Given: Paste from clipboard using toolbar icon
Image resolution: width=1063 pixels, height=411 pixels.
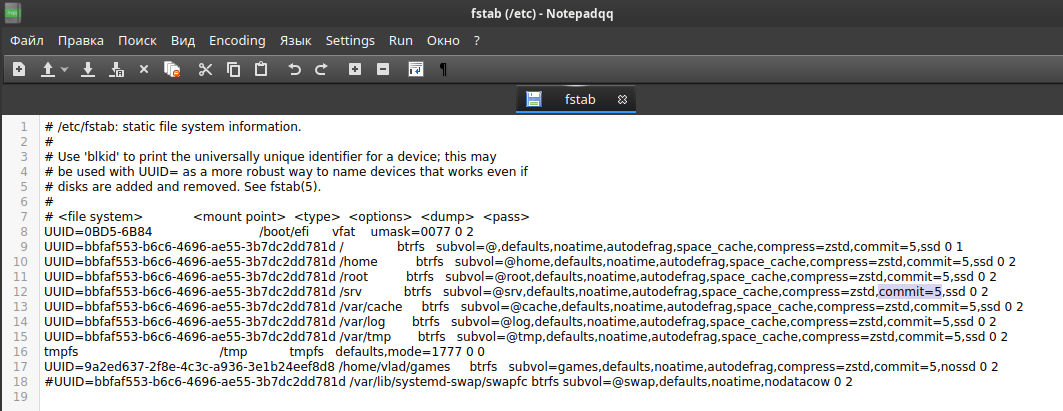Looking at the screenshot, I should pos(261,69).
